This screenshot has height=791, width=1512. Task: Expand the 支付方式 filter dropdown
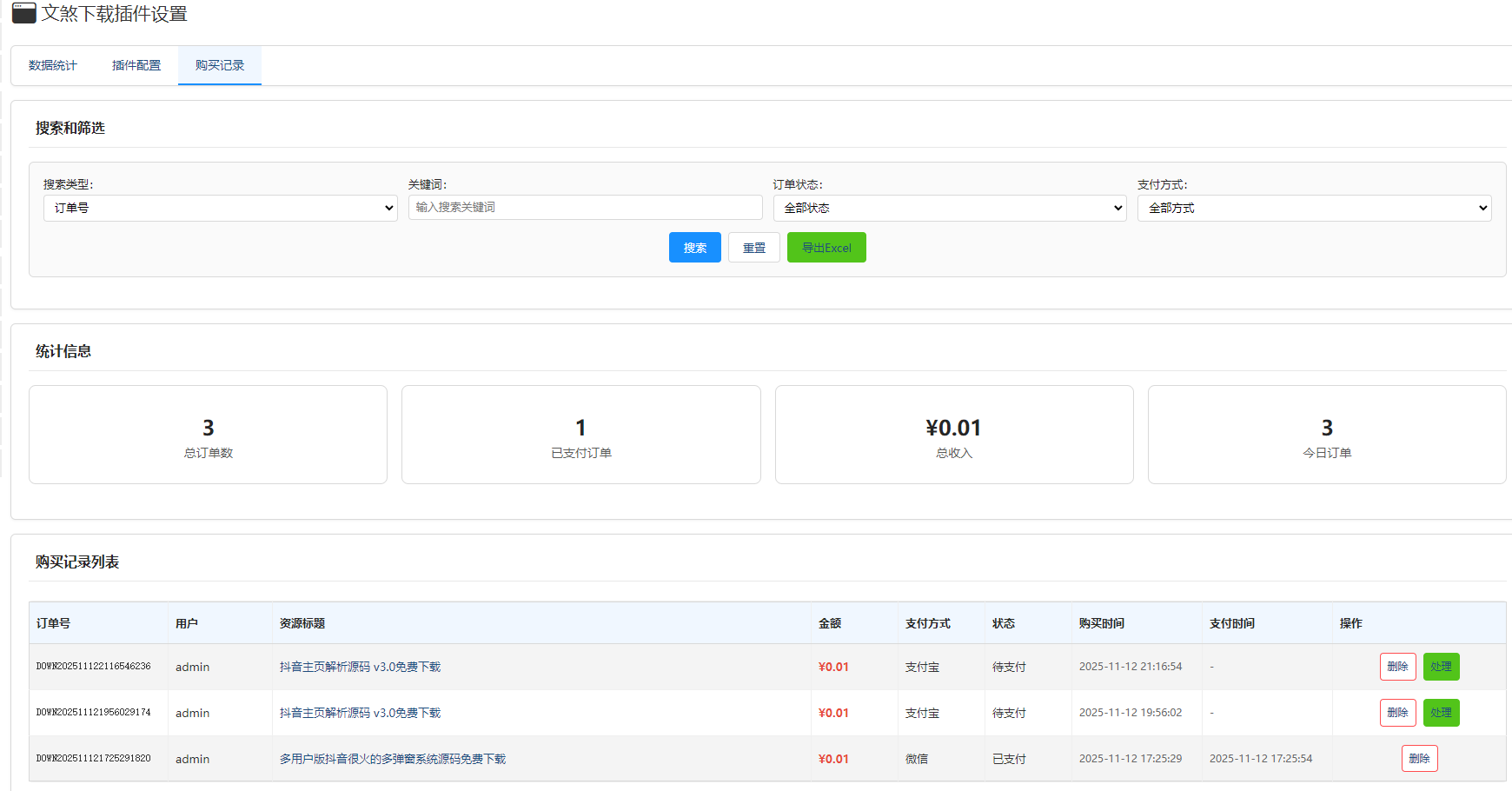coord(1314,208)
